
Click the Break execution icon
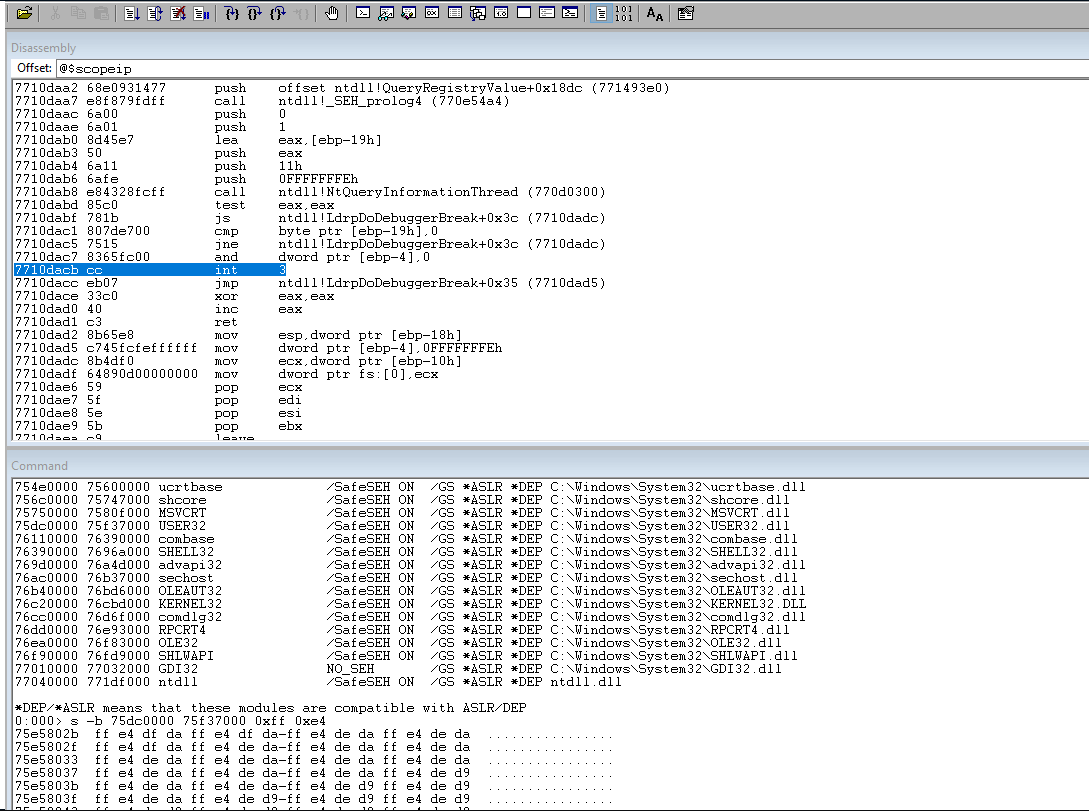coord(201,14)
